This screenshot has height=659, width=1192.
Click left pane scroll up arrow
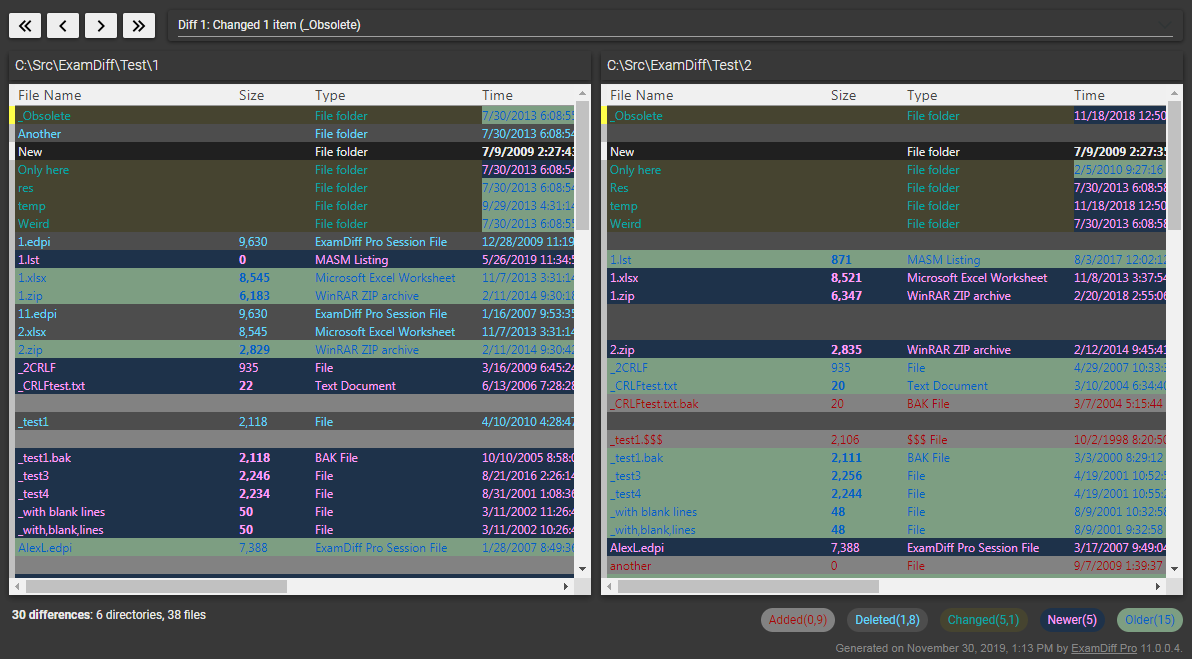click(582, 93)
